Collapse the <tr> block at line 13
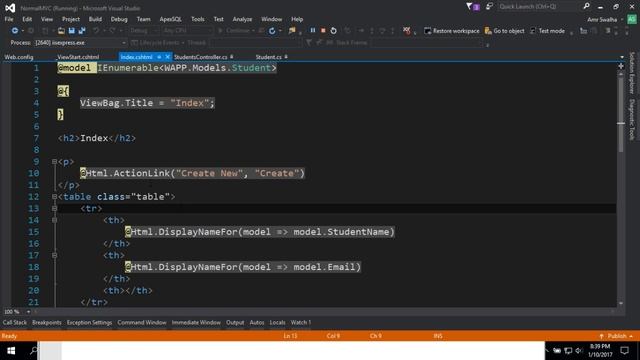 click(54, 209)
